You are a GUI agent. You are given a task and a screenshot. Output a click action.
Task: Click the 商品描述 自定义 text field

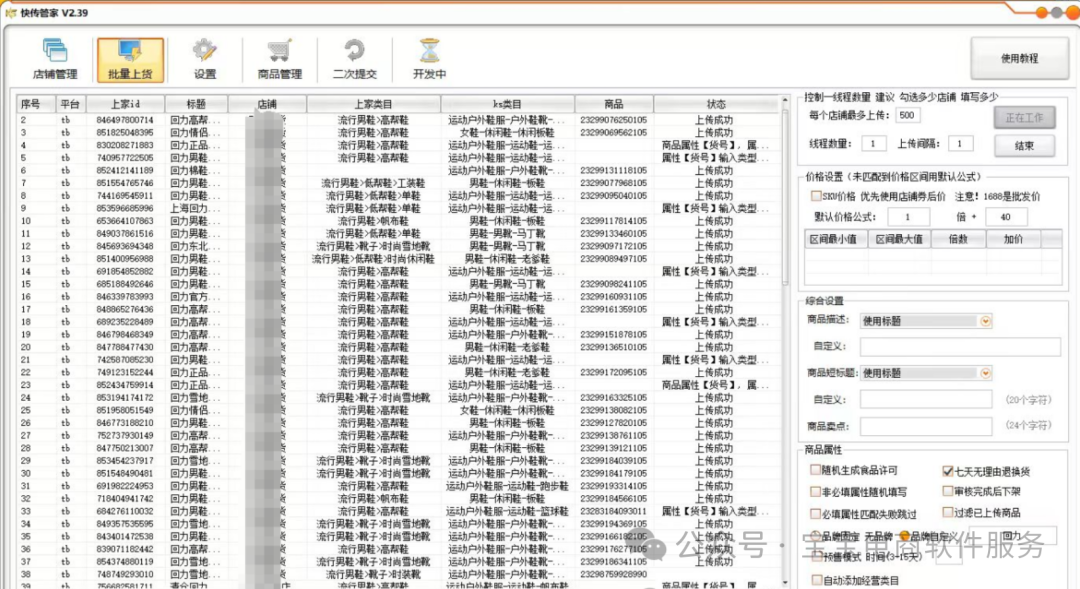(x=960, y=347)
